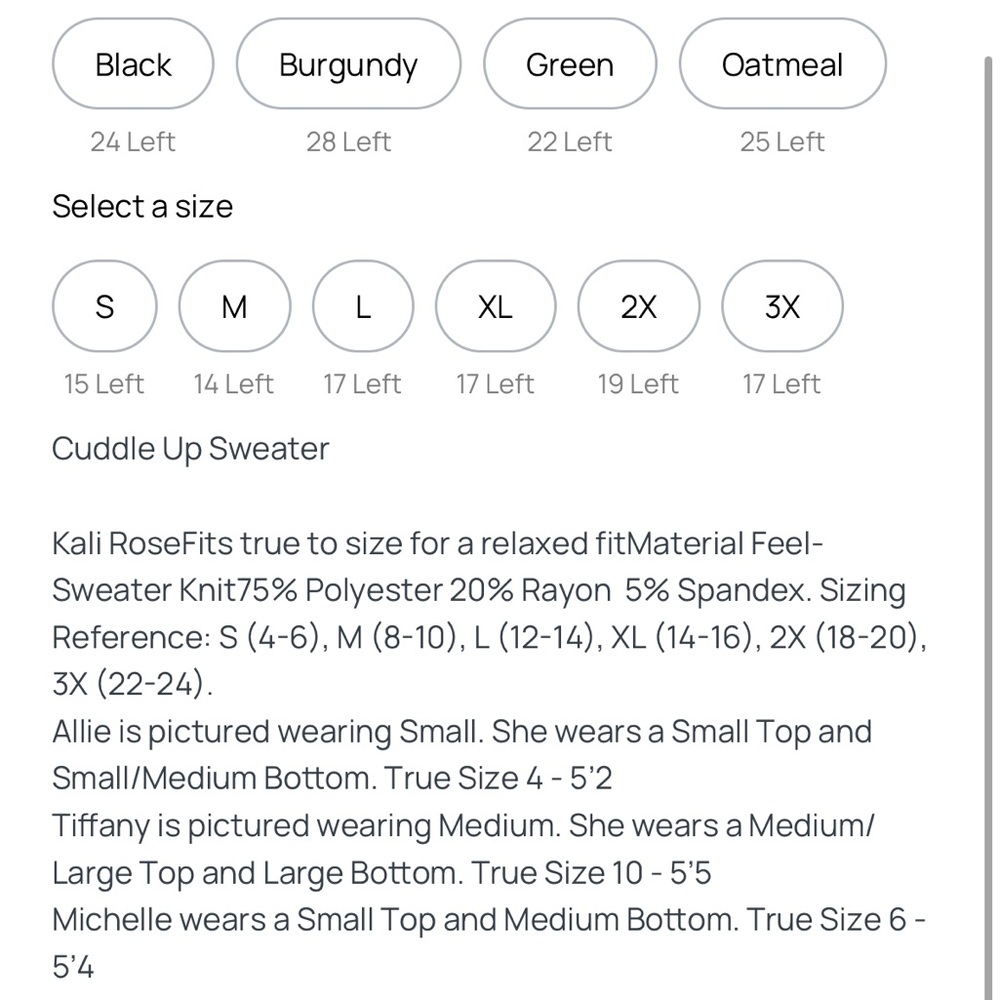Pick the Green color option
Screen dimensions: 1000x1000
pyautogui.click(x=570, y=64)
